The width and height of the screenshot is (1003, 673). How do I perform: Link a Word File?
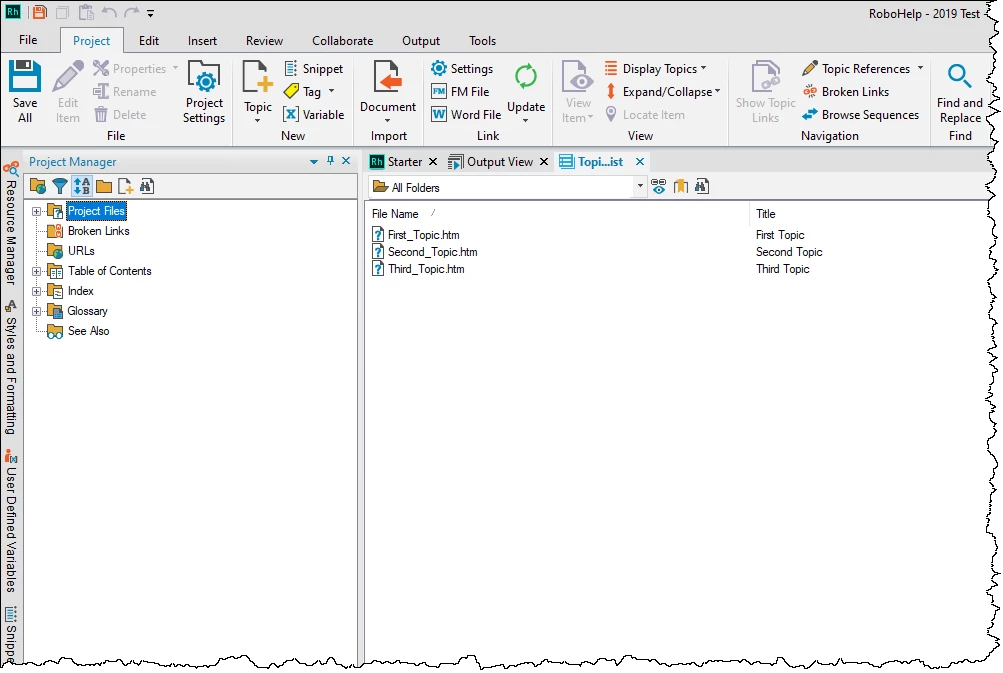pos(466,115)
